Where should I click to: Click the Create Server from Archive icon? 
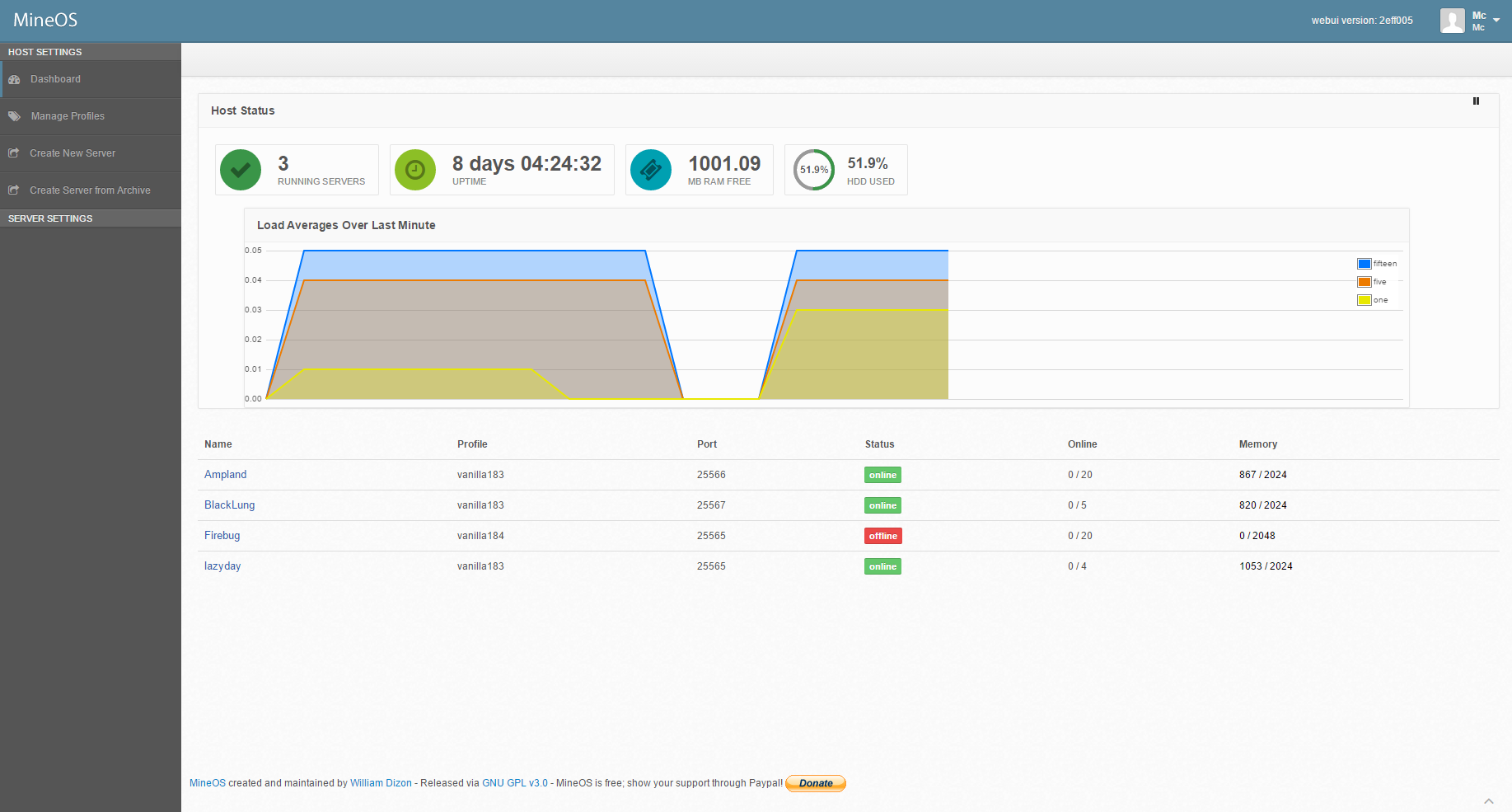coord(13,190)
